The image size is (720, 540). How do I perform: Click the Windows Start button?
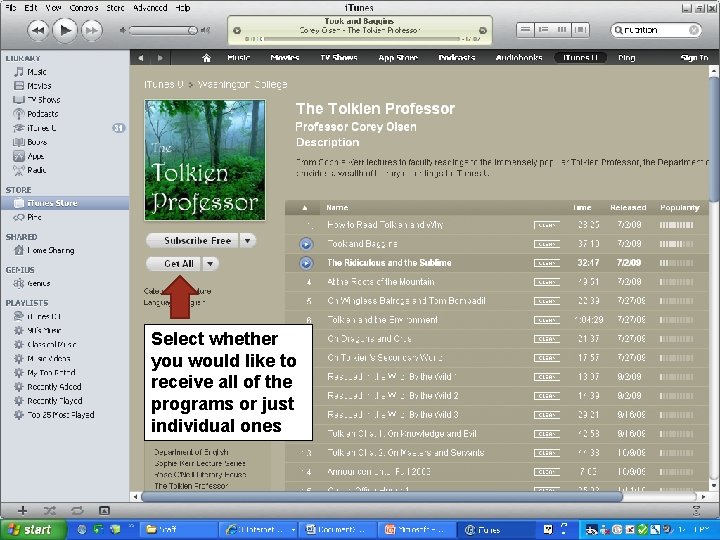point(32,529)
